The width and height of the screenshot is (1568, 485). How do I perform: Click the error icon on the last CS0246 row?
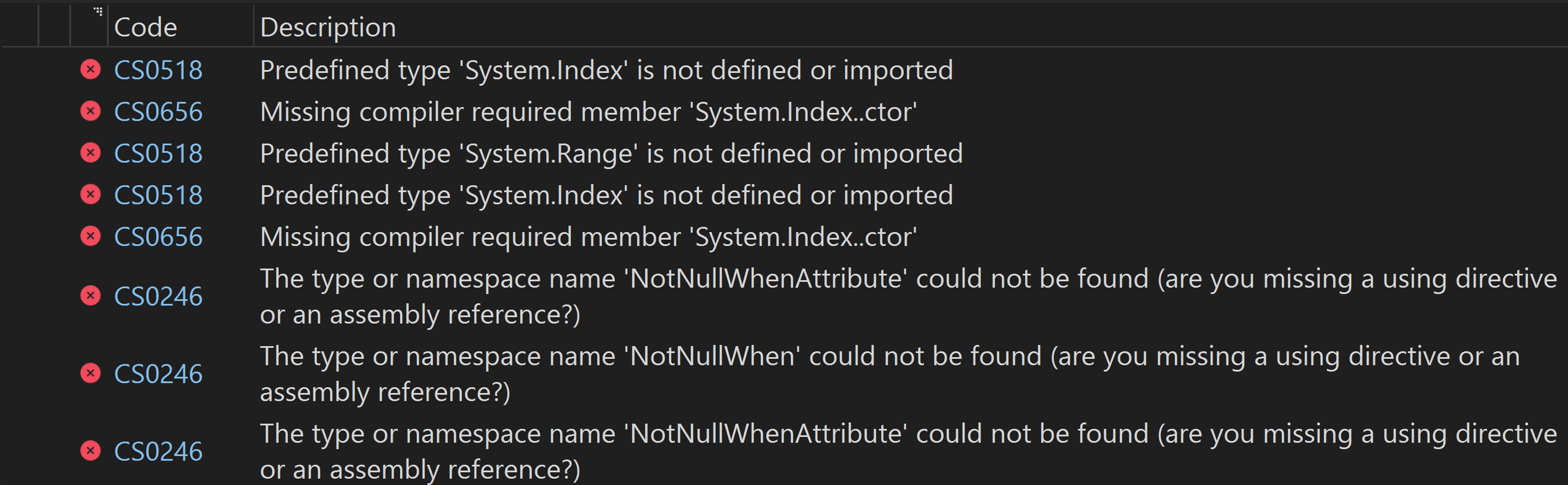pos(90,451)
